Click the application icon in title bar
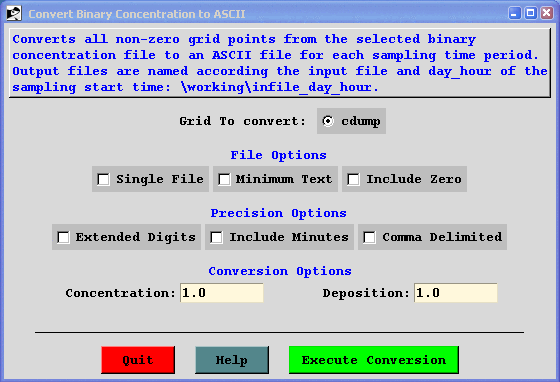 [x=14, y=14]
